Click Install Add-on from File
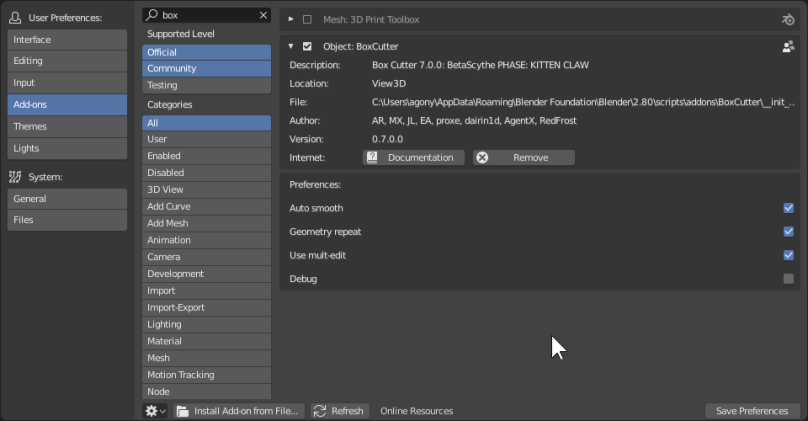Image resolution: width=808 pixels, height=421 pixels. (x=239, y=411)
